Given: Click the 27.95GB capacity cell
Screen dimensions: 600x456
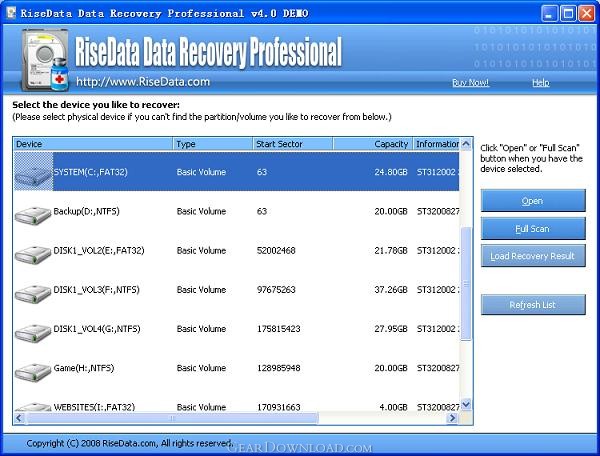Looking at the screenshot, I should pyautogui.click(x=391, y=329).
